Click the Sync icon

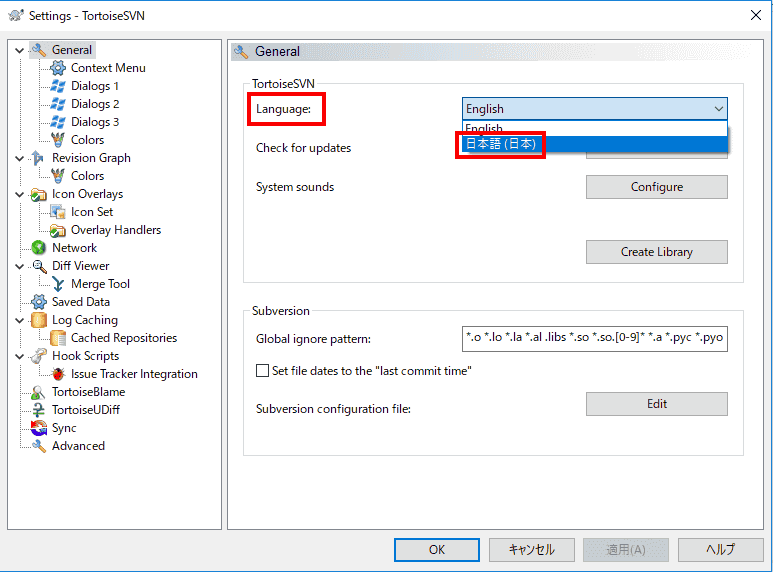[38, 428]
